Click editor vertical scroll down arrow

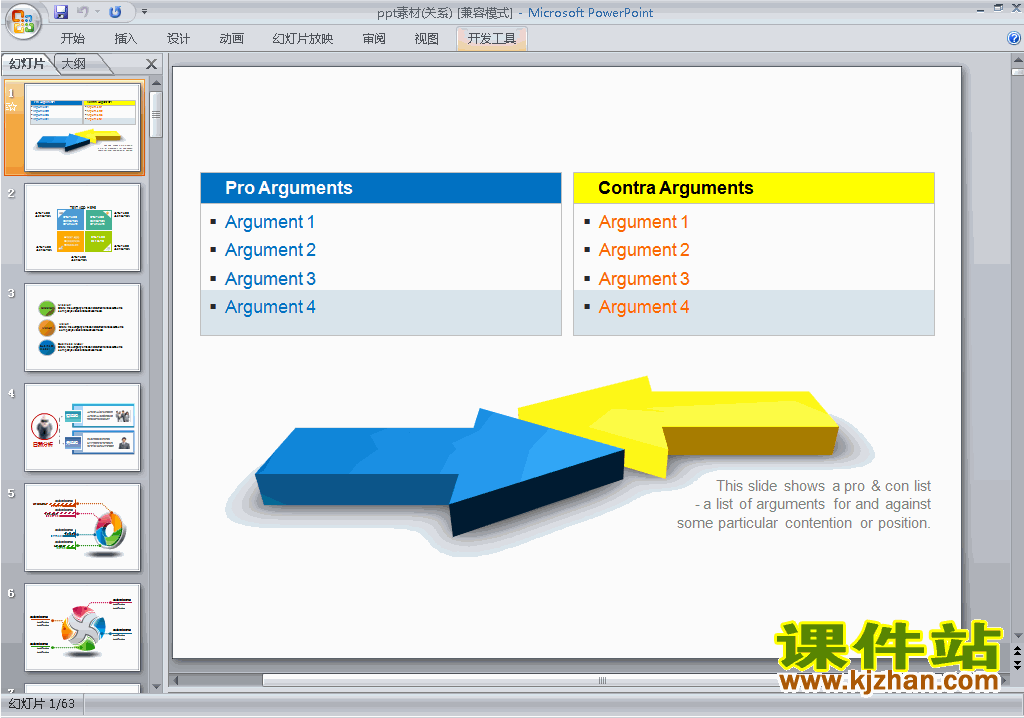[x=1017, y=635]
